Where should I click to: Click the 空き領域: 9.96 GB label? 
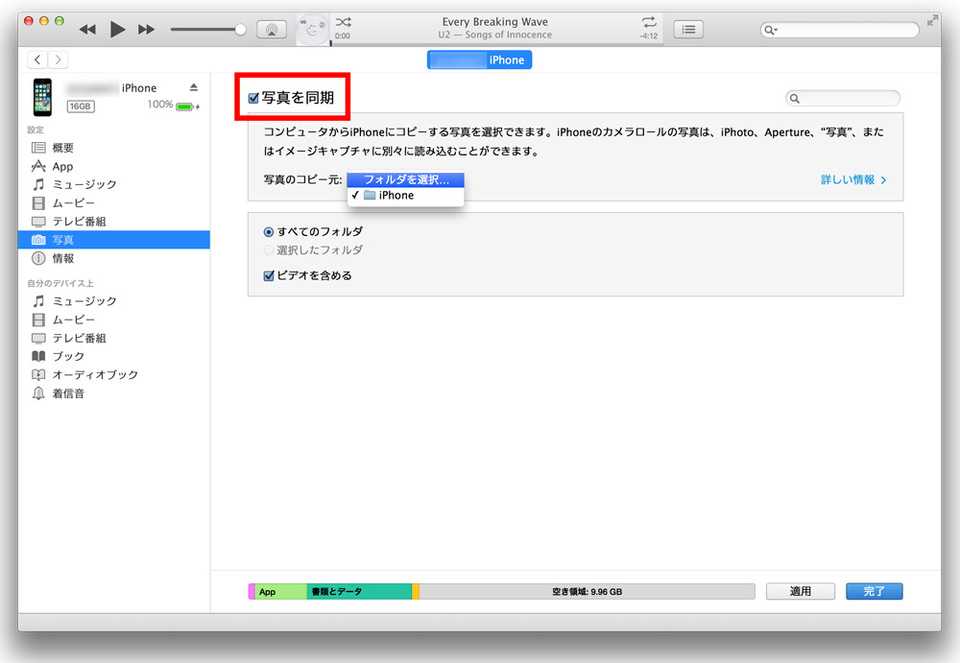(587, 591)
